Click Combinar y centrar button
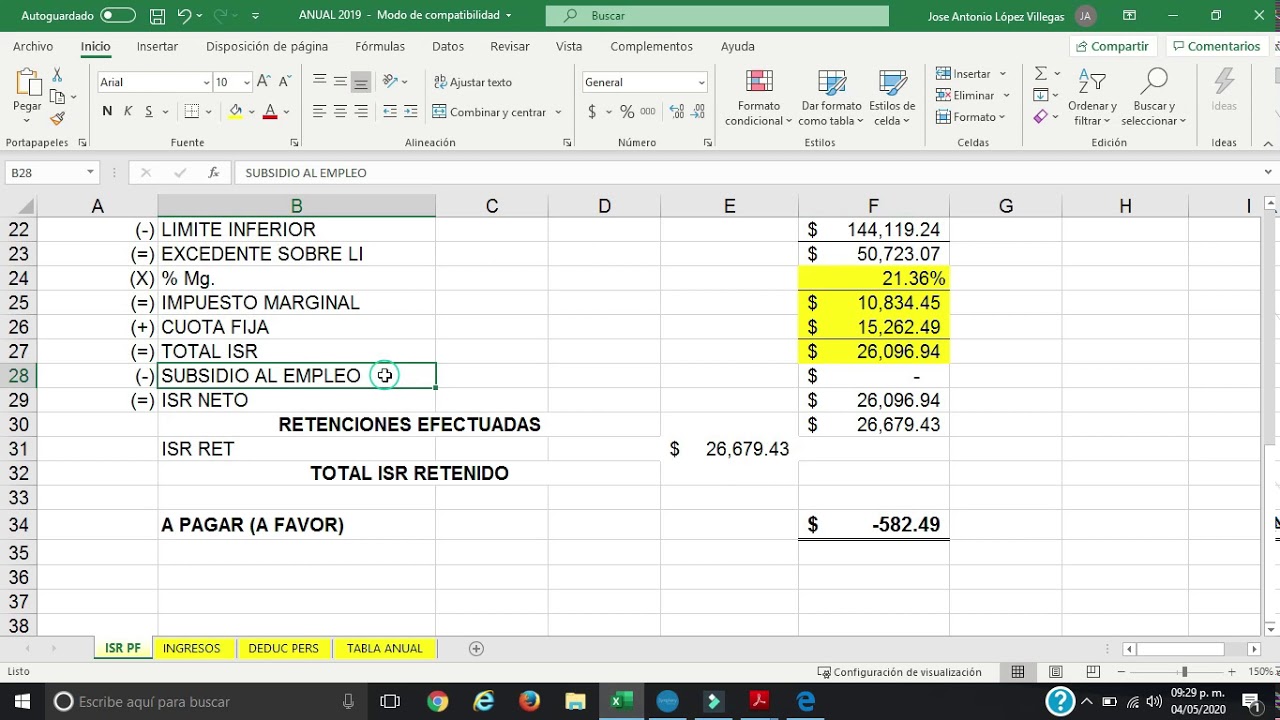Image resolution: width=1280 pixels, height=720 pixels. point(490,112)
